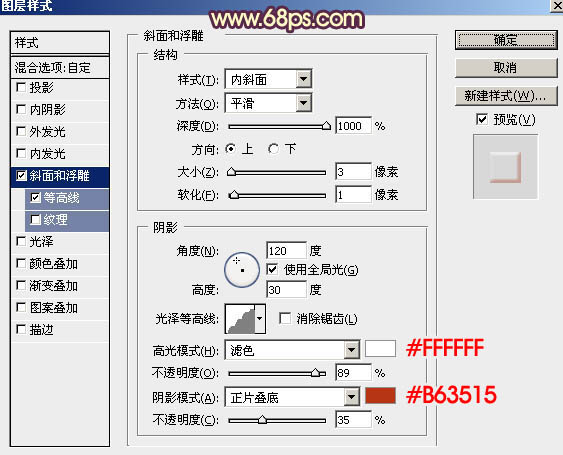Open the 高光模式 dropdown showing 滤色
The image size is (563, 455).
292,350
